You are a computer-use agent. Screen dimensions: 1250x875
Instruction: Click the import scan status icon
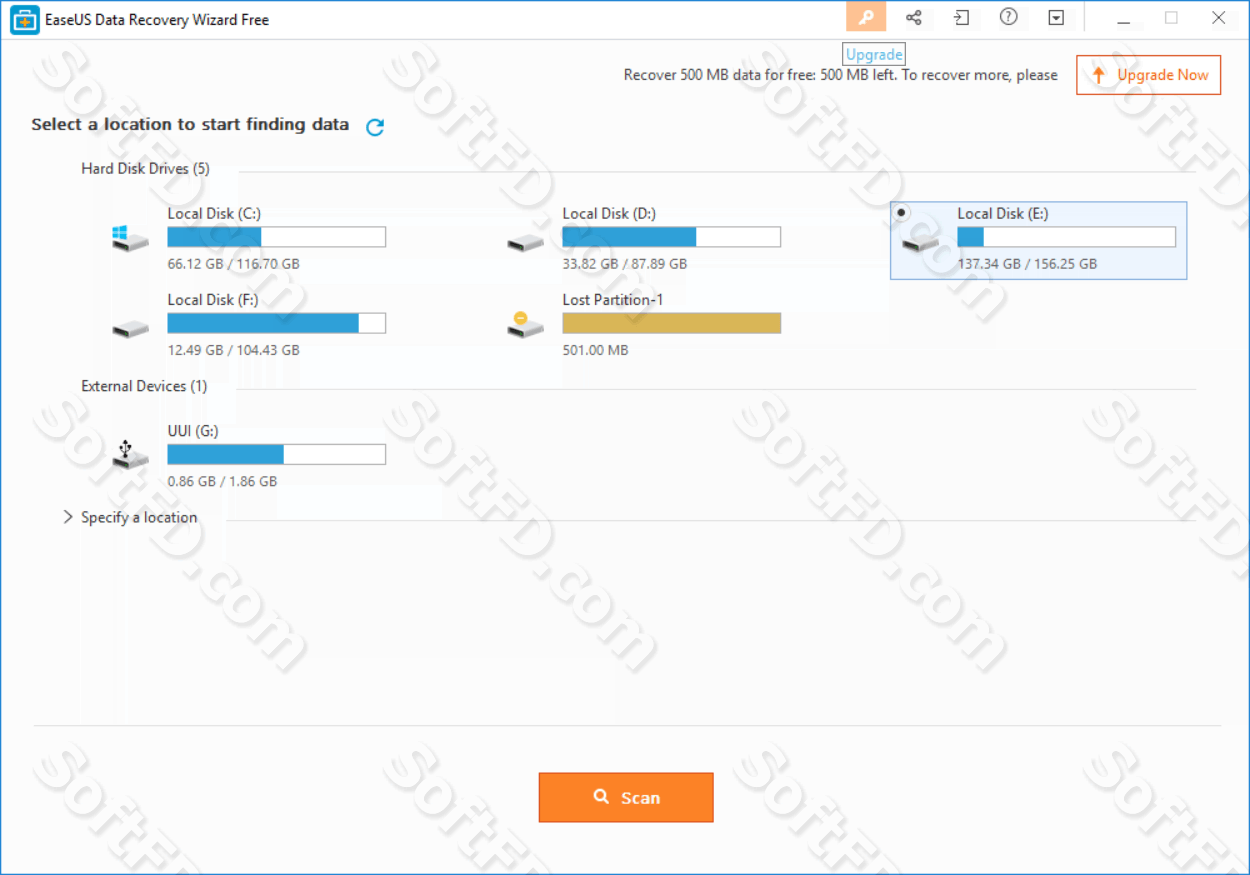961,17
